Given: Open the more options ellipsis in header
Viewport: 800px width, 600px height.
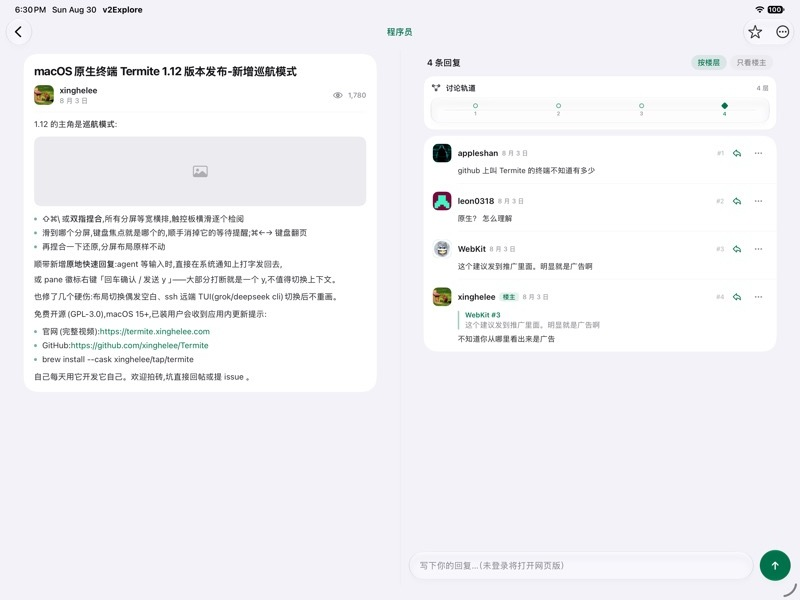Looking at the screenshot, I should click(782, 32).
